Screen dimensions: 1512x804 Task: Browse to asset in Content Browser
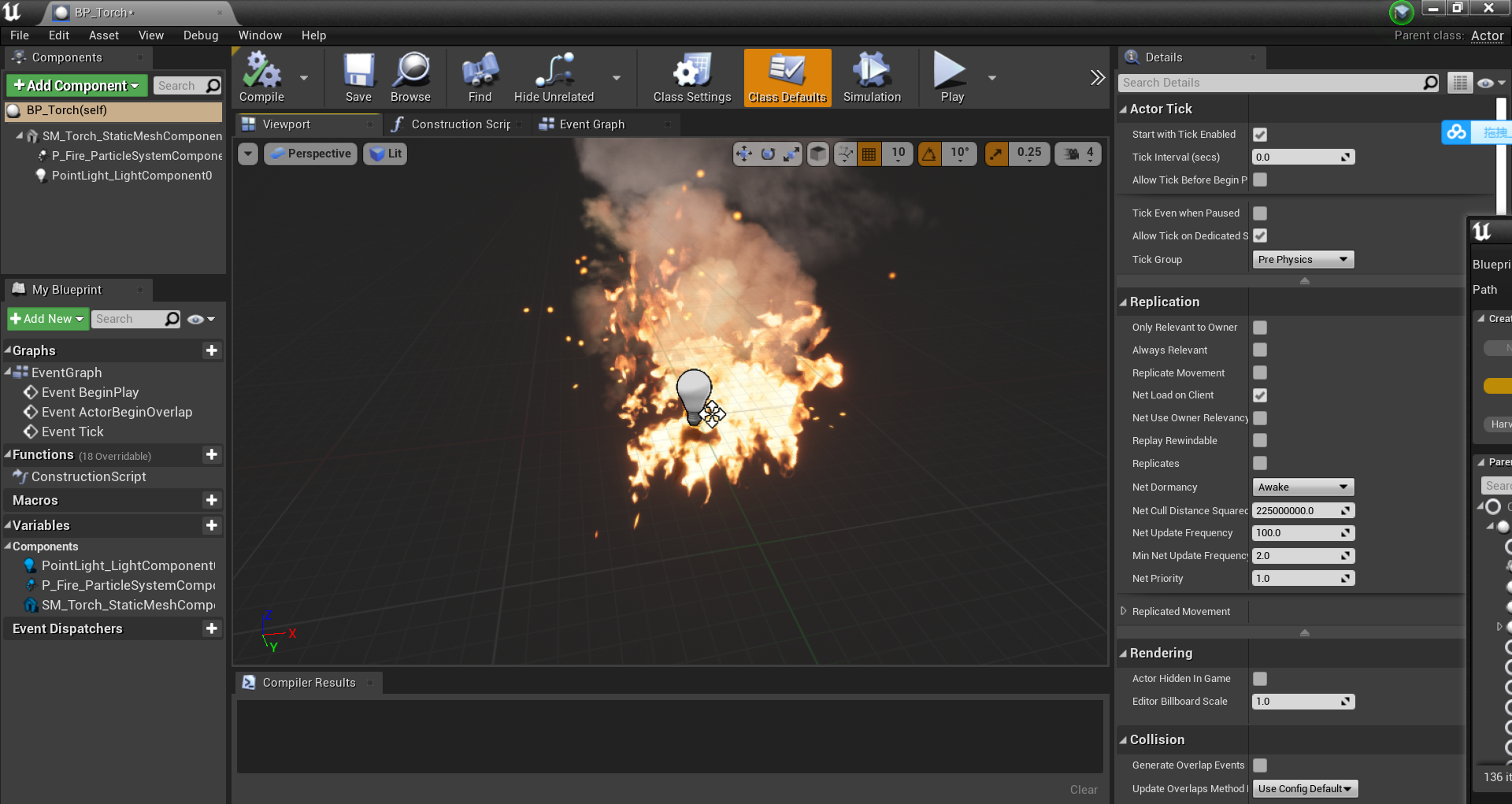410,77
